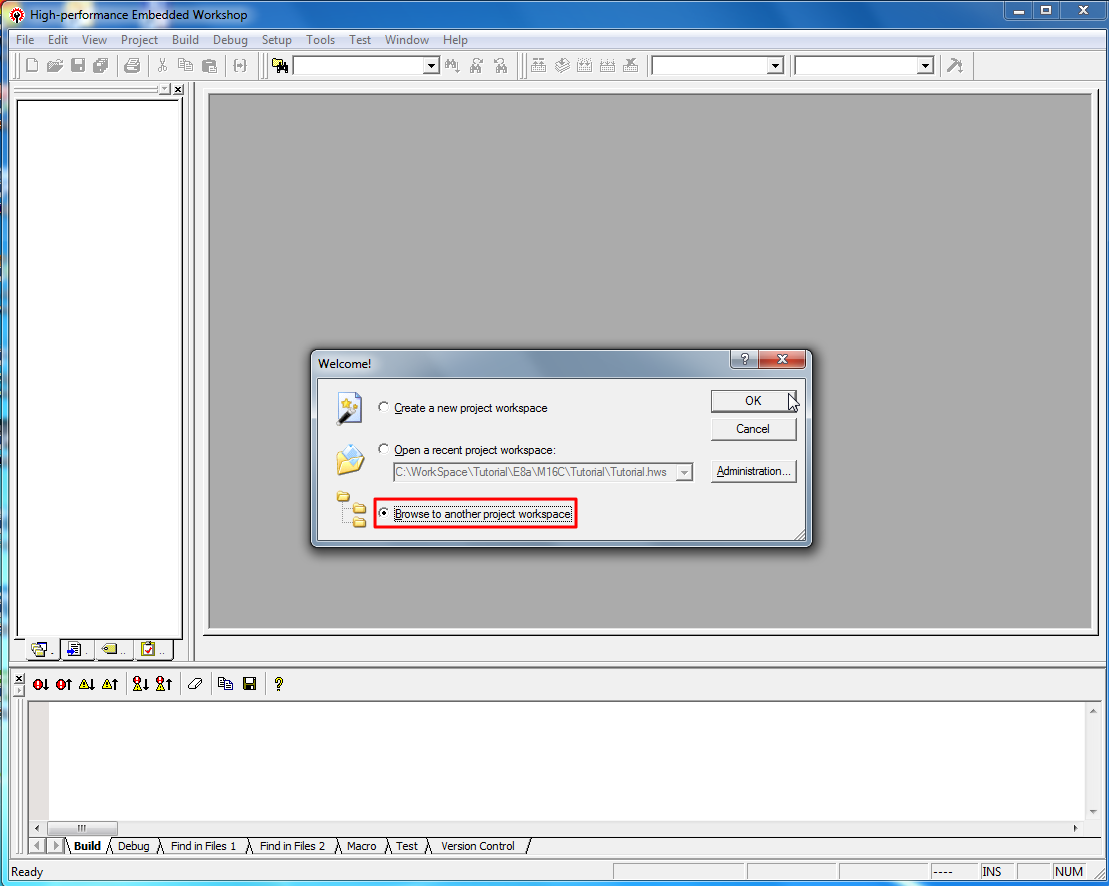Image resolution: width=1109 pixels, height=886 pixels.
Task: Click the Launch Debugger hammer icon
Action: click(955, 66)
